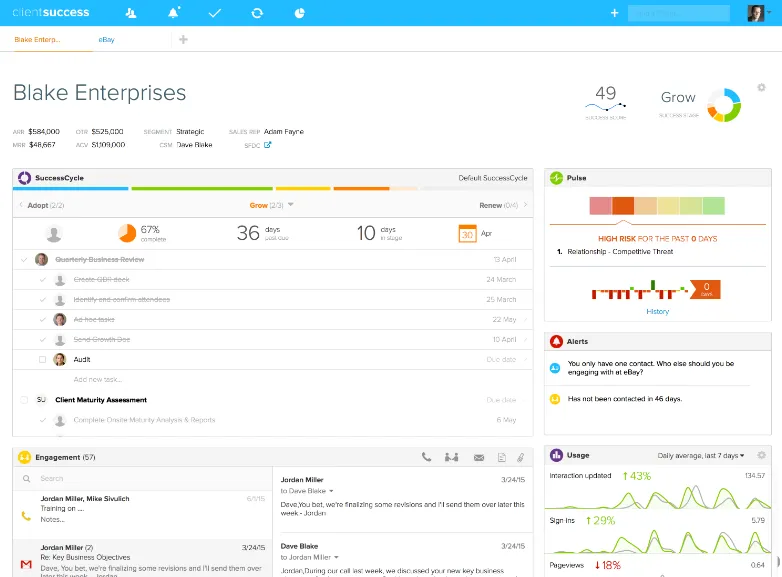Toggle Complete Onsite Maturity Analysis checkmark
This screenshot has height=577, width=782.
[42, 420]
